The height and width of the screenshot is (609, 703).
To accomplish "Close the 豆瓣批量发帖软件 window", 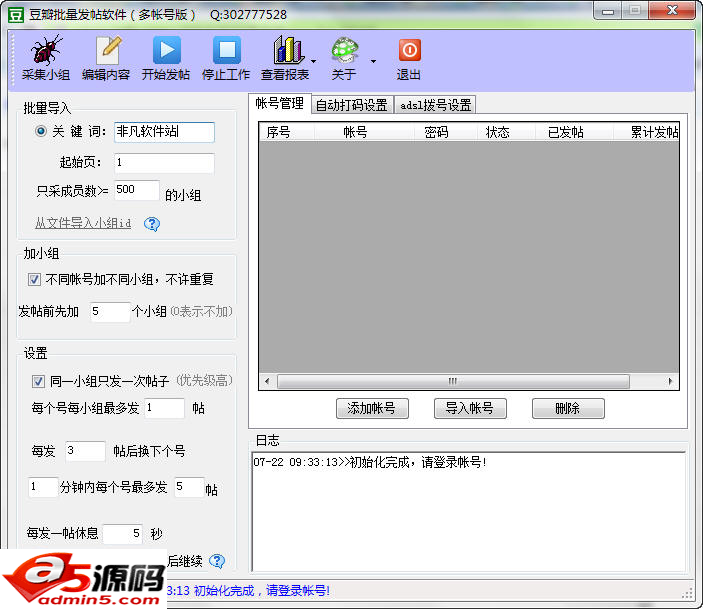I will pyautogui.click(x=672, y=11).
